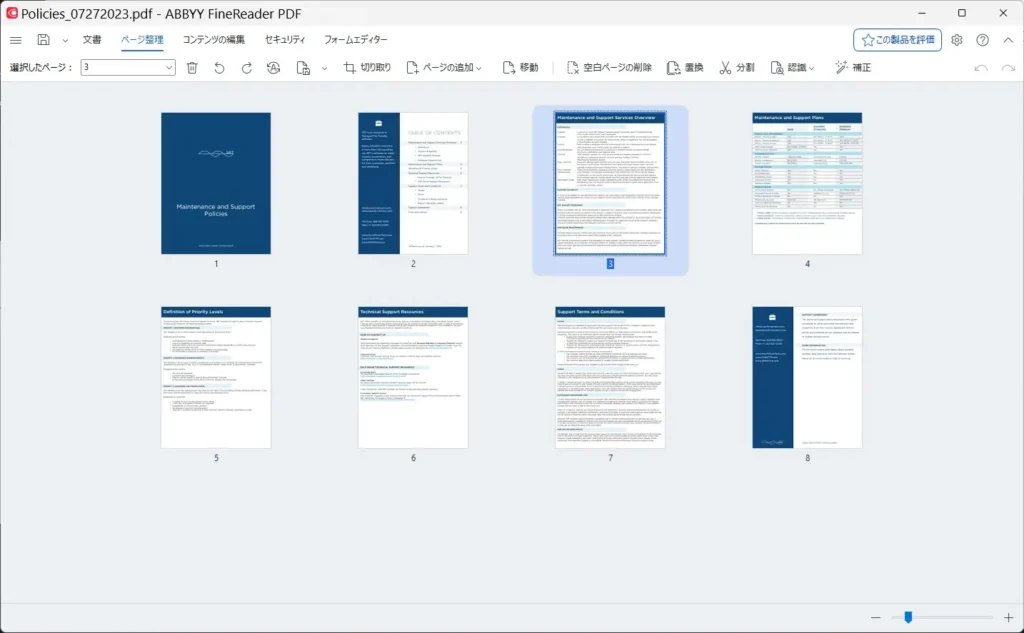
Task: Select page 7 Terms and Conditions thumbnail
Action: (x=610, y=378)
